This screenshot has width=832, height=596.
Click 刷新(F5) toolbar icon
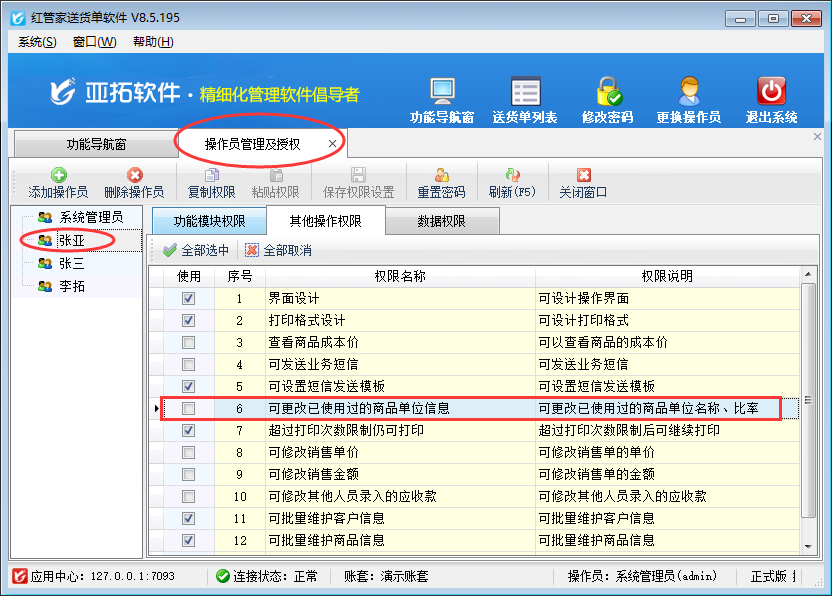tap(512, 176)
